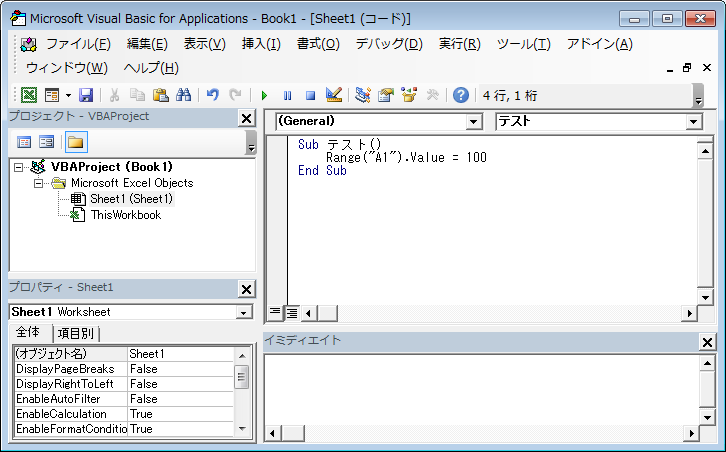This screenshot has width=726, height=452.
Task: Open the 実行(R) menu
Action: point(459,44)
